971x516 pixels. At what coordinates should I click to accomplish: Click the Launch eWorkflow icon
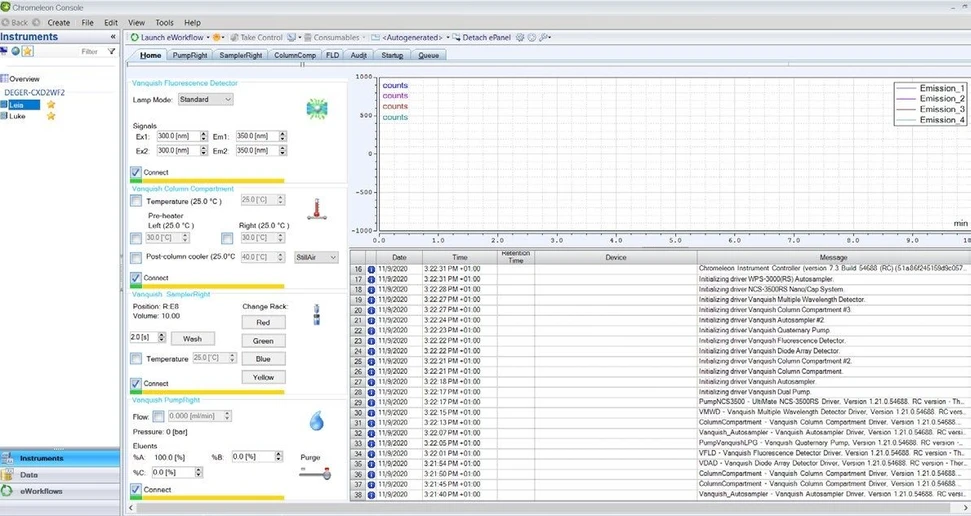134,38
